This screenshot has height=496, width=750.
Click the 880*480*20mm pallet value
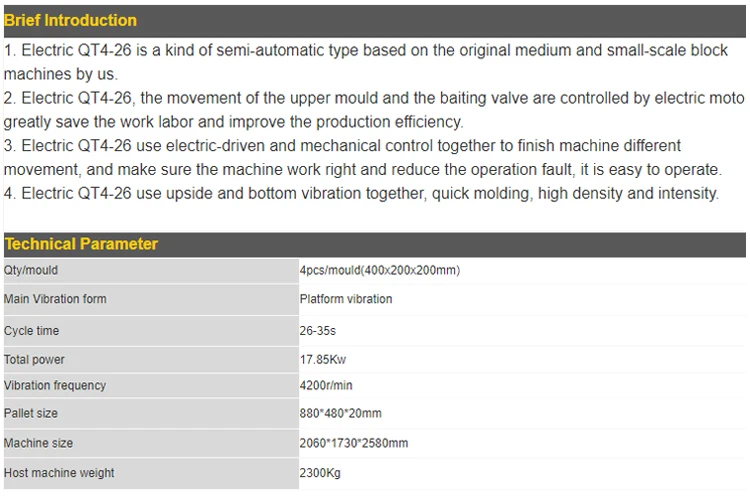pyautogui.click(x=341, y=413)
